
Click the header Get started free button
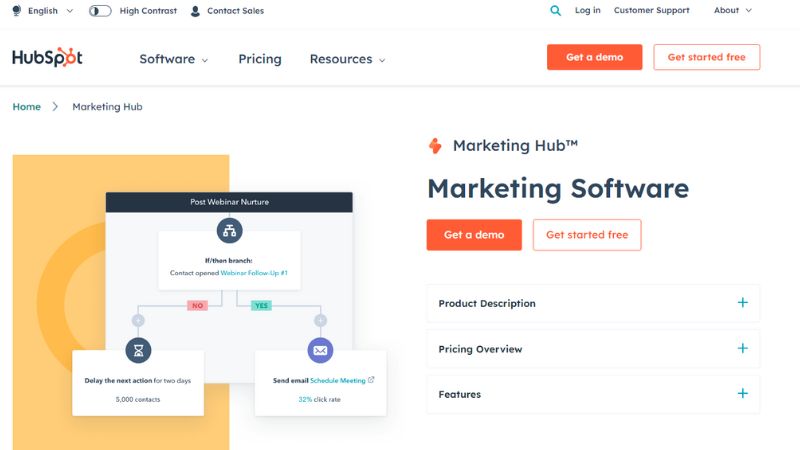coord(707,57)
